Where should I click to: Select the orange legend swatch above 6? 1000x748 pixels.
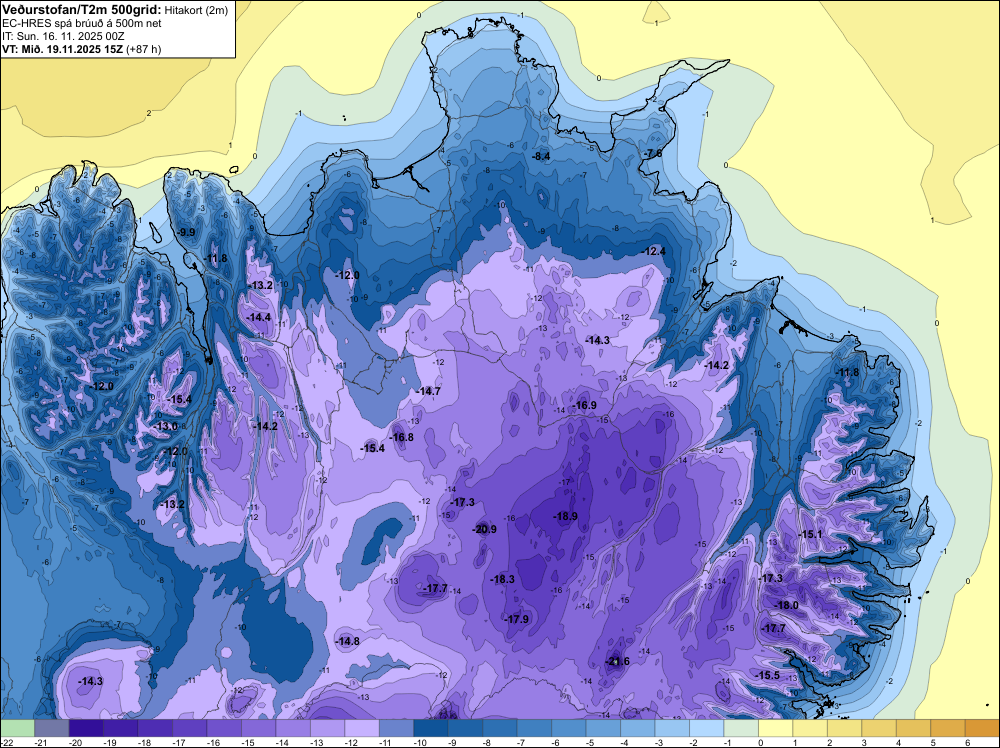pyautogui.click(x=982, y=728)
